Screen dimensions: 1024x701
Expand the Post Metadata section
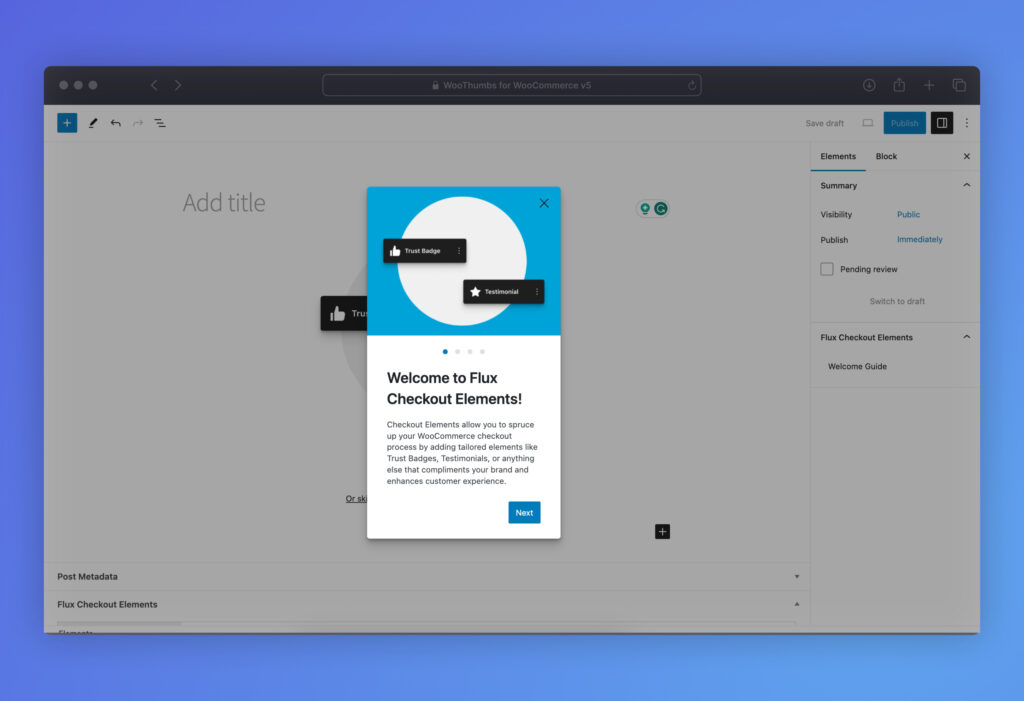(796, 576)
